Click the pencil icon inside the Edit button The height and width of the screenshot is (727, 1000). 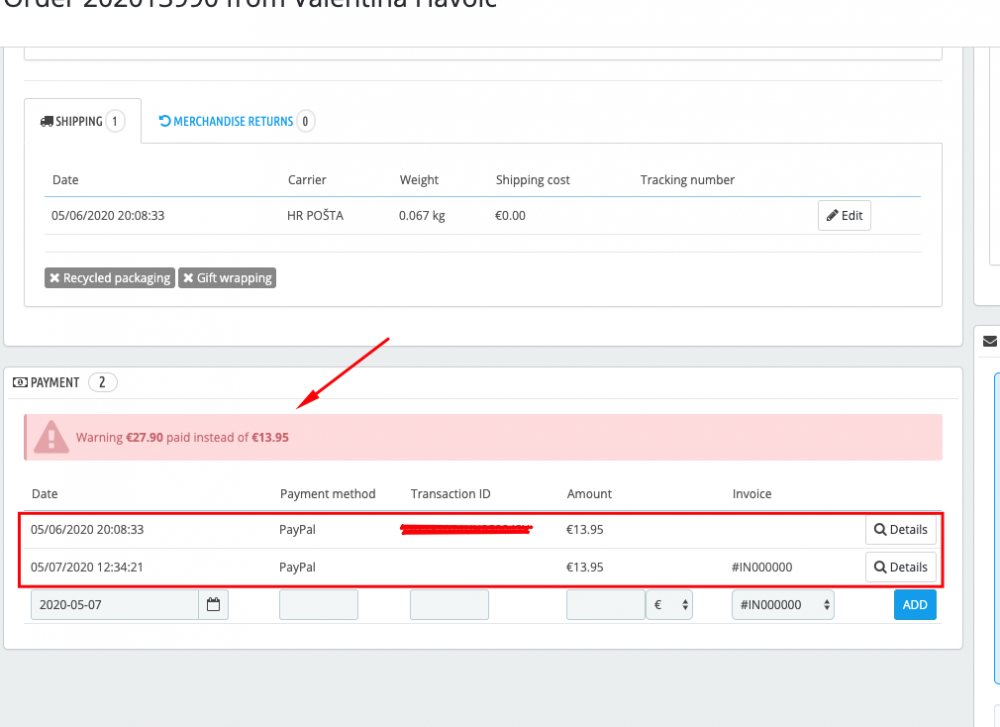[x=832, y=216]
